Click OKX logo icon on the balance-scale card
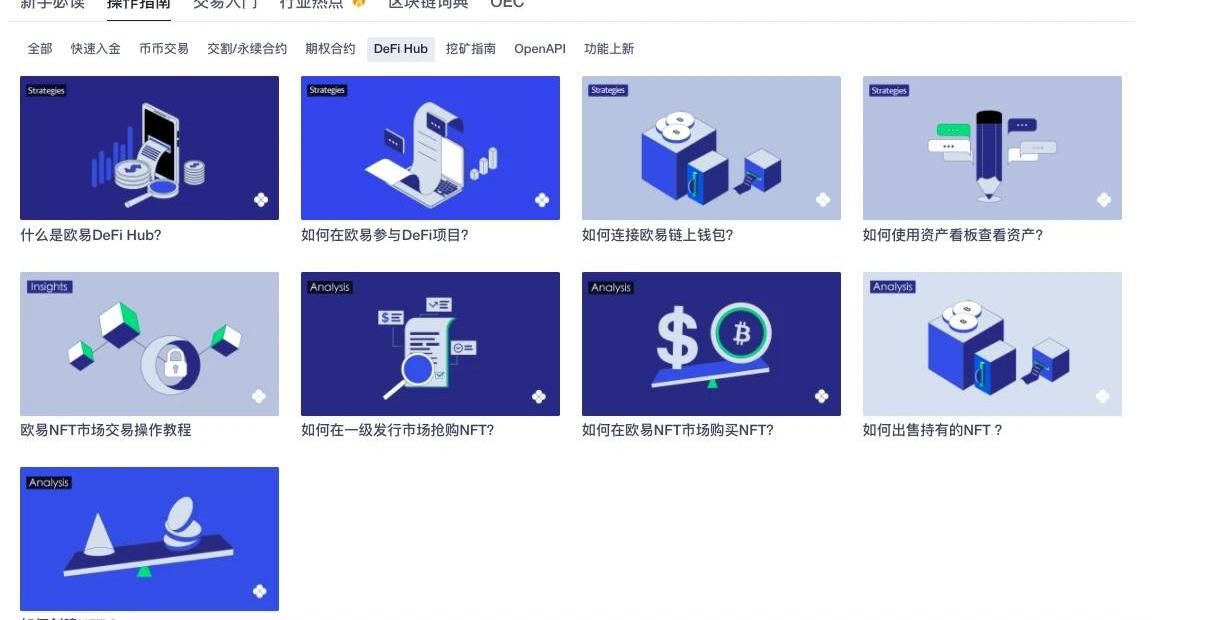Screen dimensions: 1207x620 tap(260, 591)
